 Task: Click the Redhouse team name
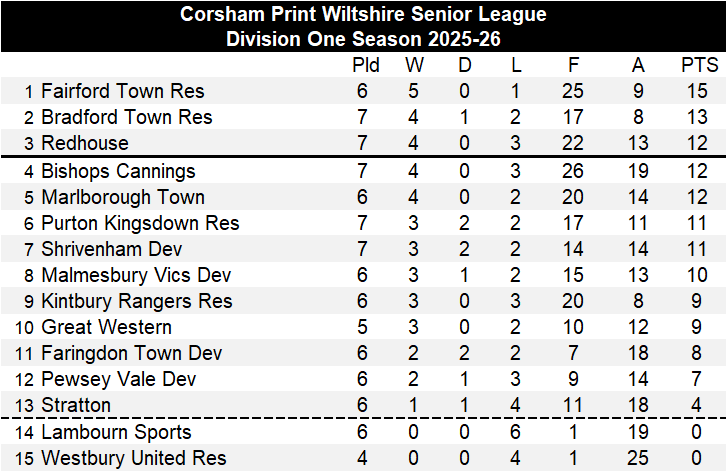point(80,144)
